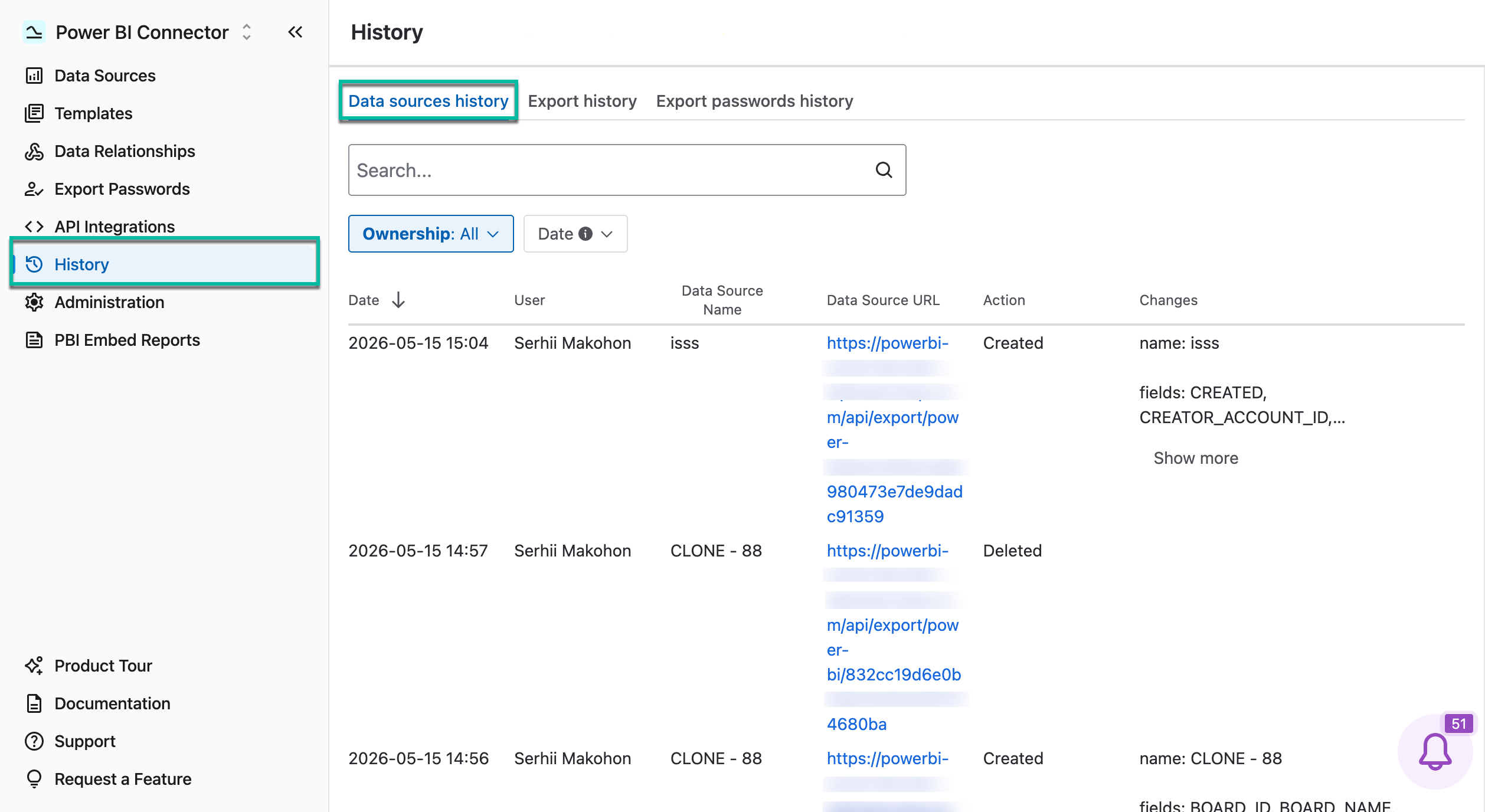
Task: Click the Documentation file icon
Action: point(34,703)
